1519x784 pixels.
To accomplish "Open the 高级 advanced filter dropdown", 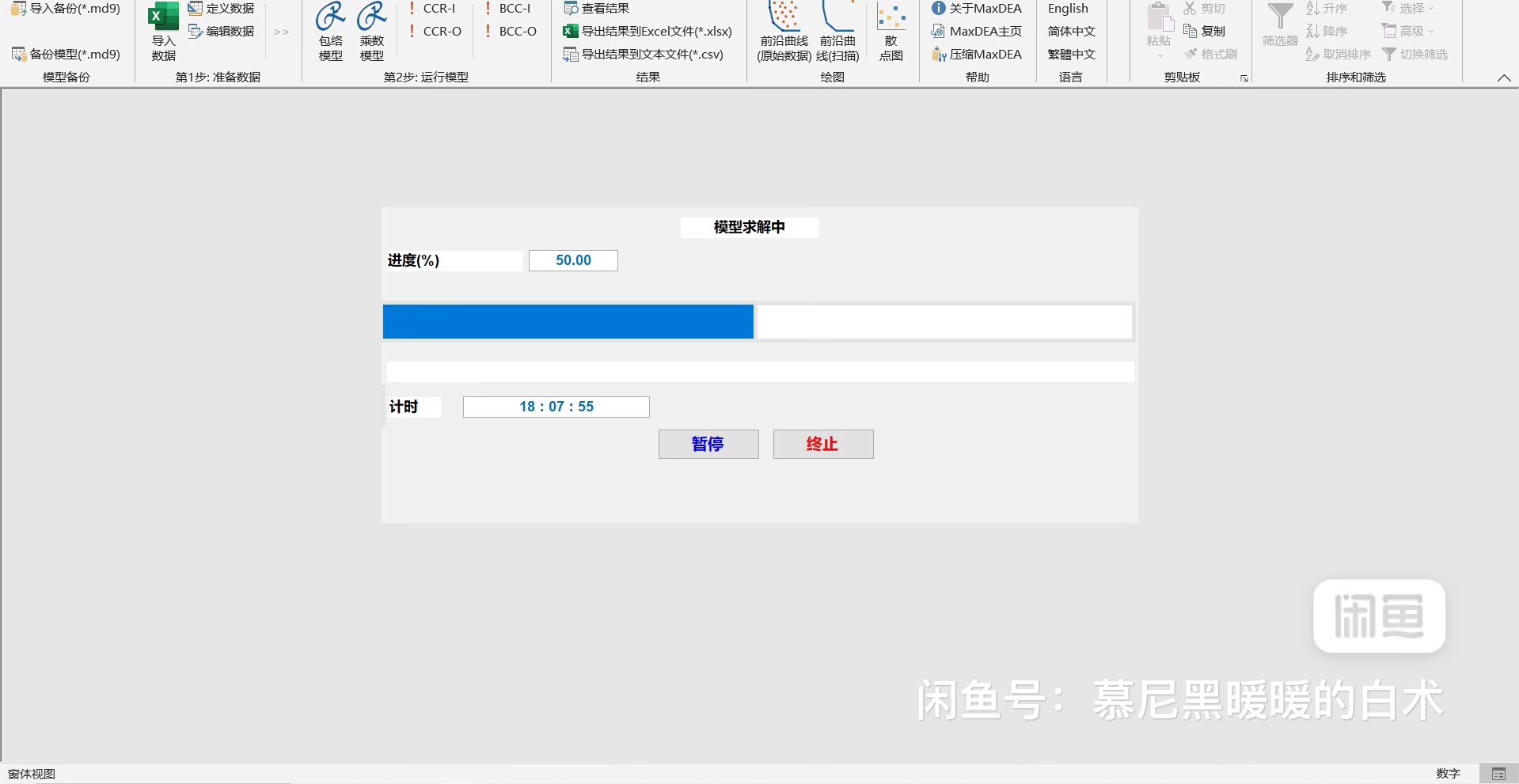I will point(1407,32).
